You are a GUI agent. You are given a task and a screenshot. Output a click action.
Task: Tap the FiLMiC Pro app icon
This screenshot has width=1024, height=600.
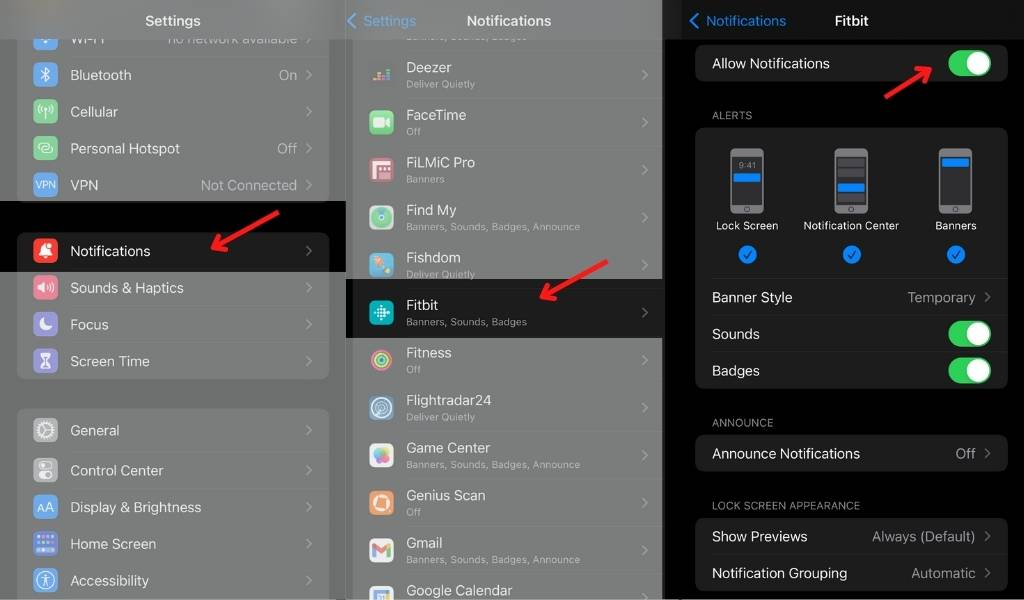coord(381,170)
